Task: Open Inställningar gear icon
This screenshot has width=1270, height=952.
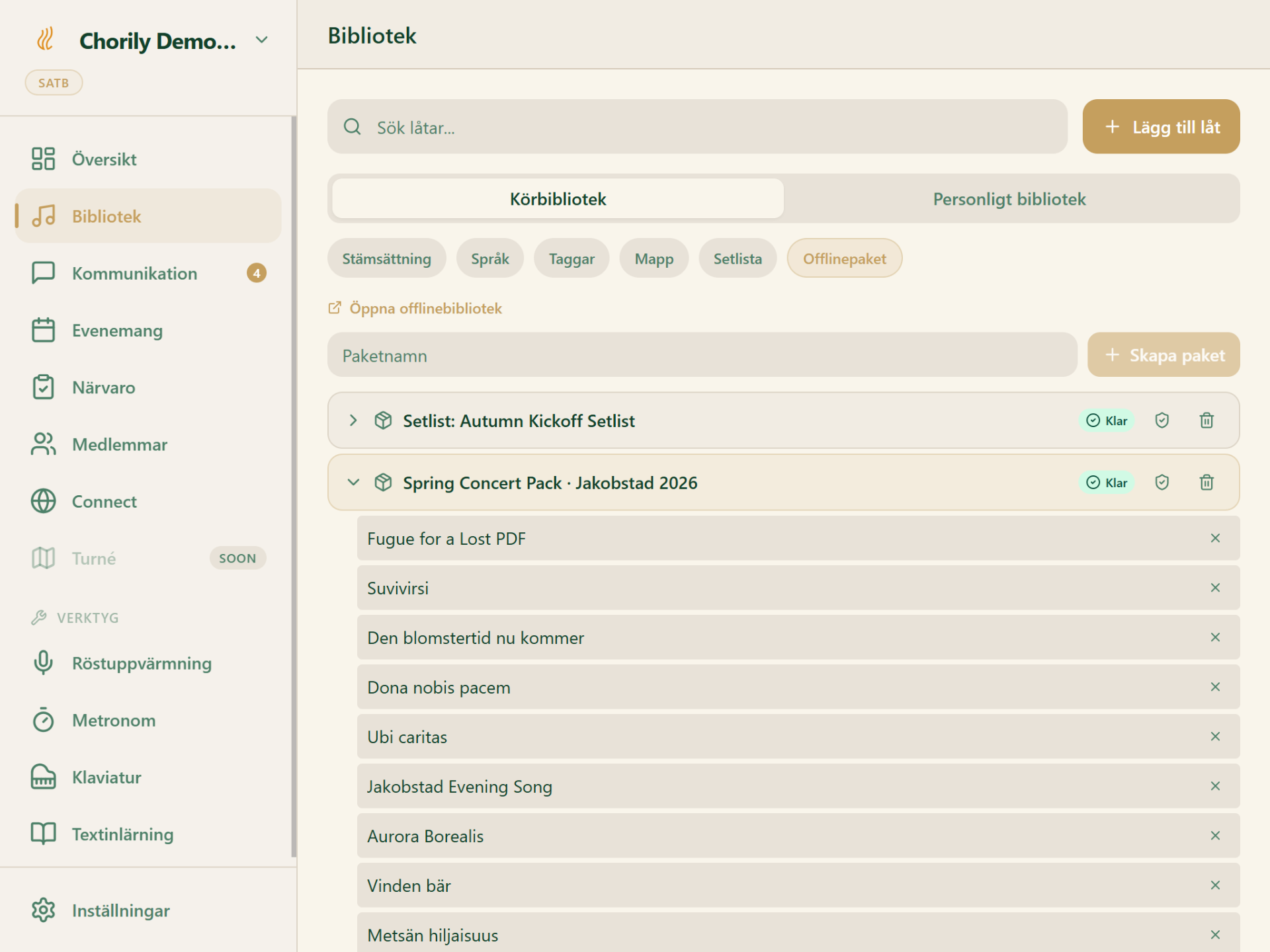Action: coord(43,910)
